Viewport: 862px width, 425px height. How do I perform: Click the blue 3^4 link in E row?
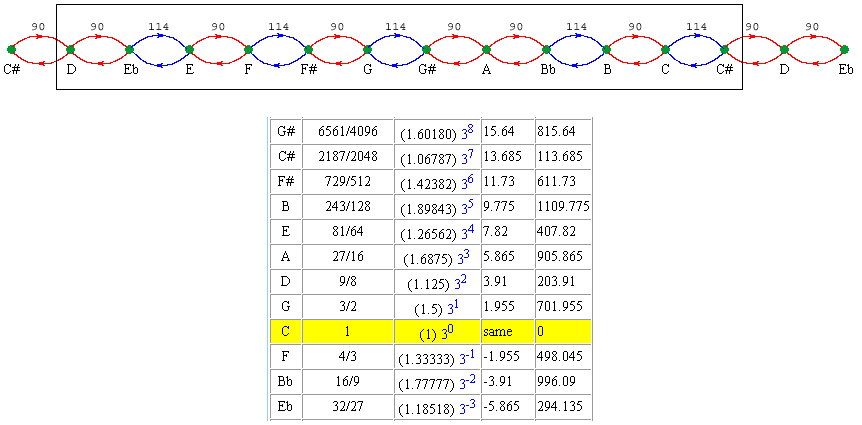coord(467,232)
